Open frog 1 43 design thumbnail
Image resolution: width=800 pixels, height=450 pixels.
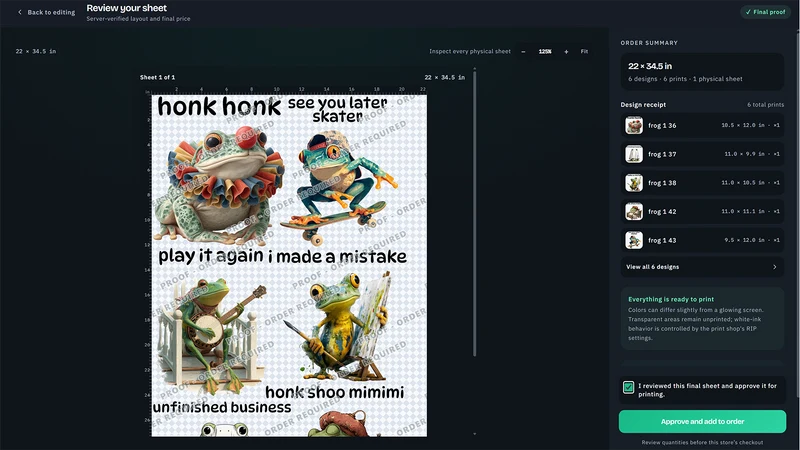coord(634,240)
